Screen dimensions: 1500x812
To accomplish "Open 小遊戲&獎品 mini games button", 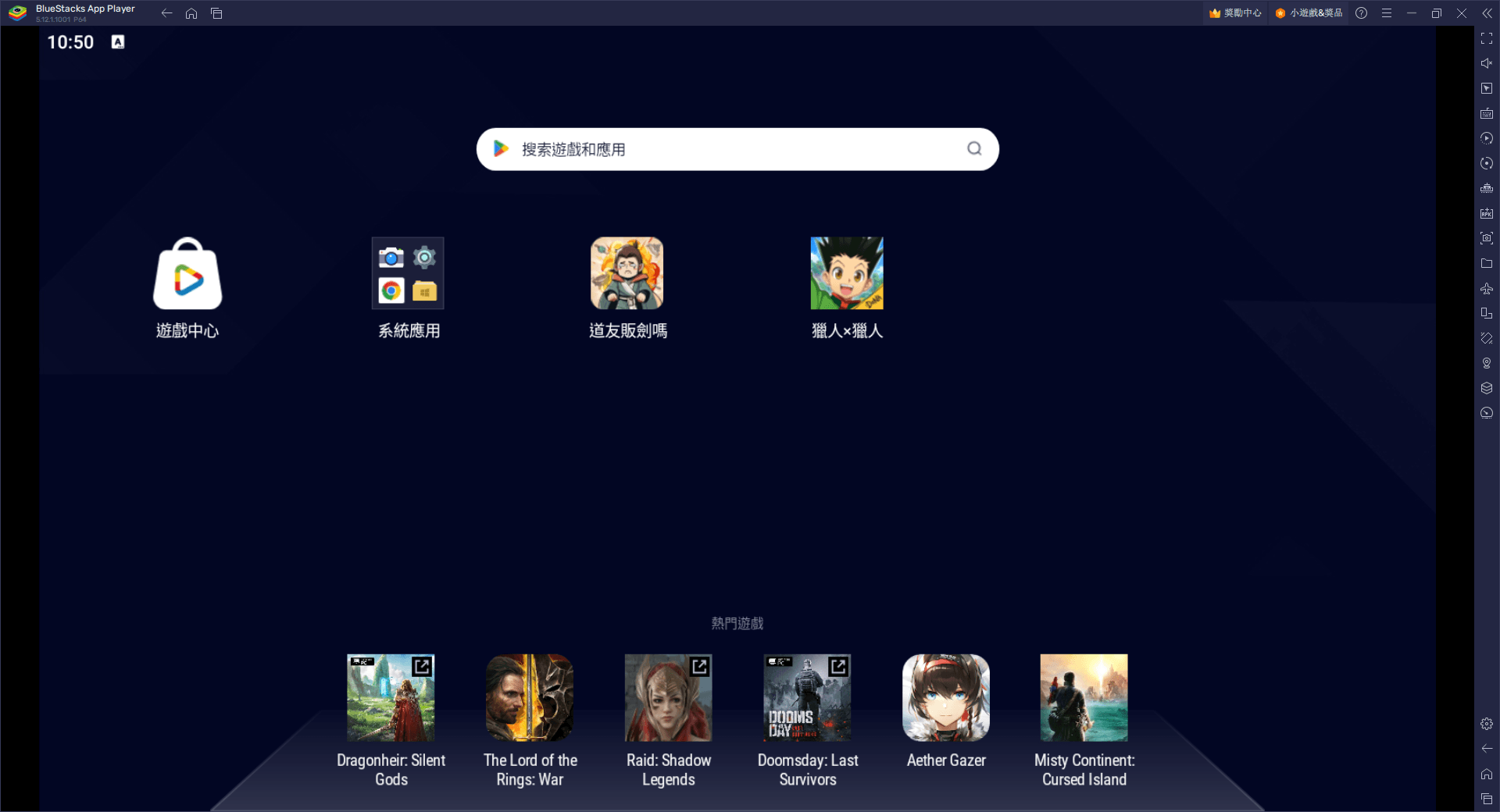I will [x=1309, y=13].
